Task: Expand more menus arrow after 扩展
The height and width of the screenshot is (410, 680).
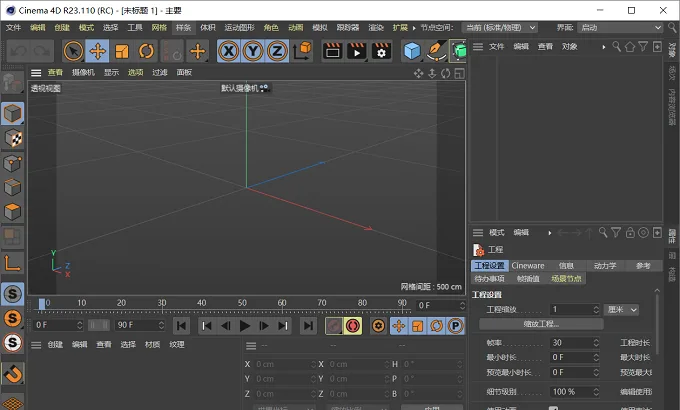Action: (x=414, y=28)
